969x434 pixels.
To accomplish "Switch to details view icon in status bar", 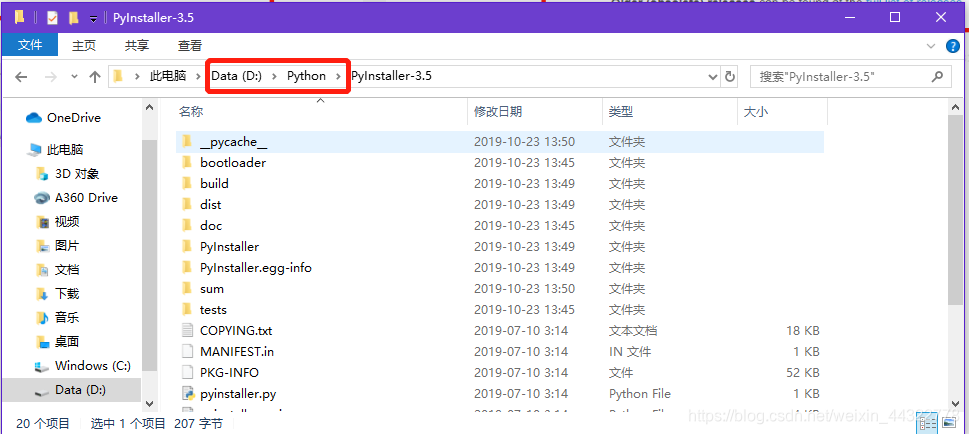I will pos(926,423).
